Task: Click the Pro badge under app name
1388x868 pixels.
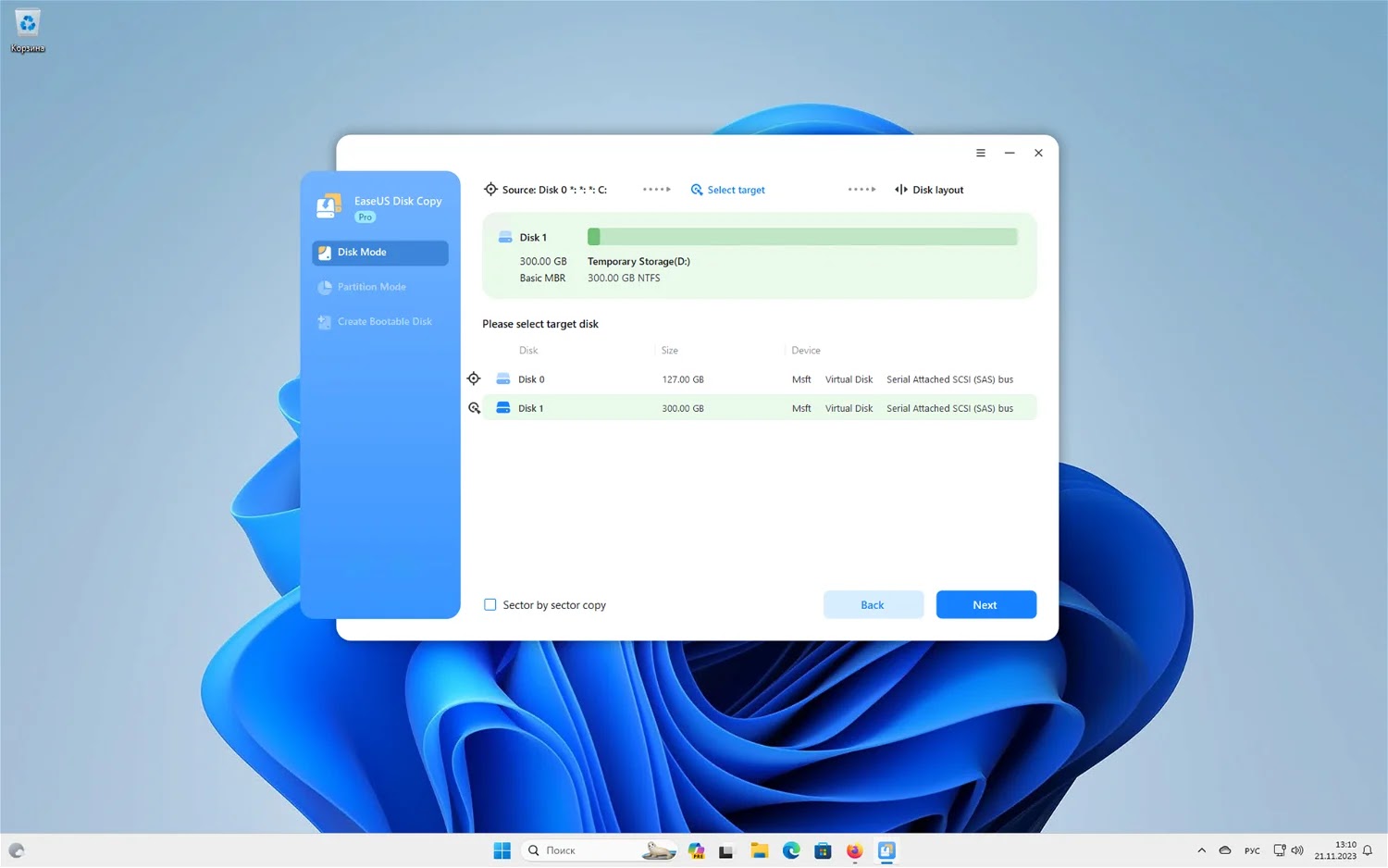Action: coord(366,217)
